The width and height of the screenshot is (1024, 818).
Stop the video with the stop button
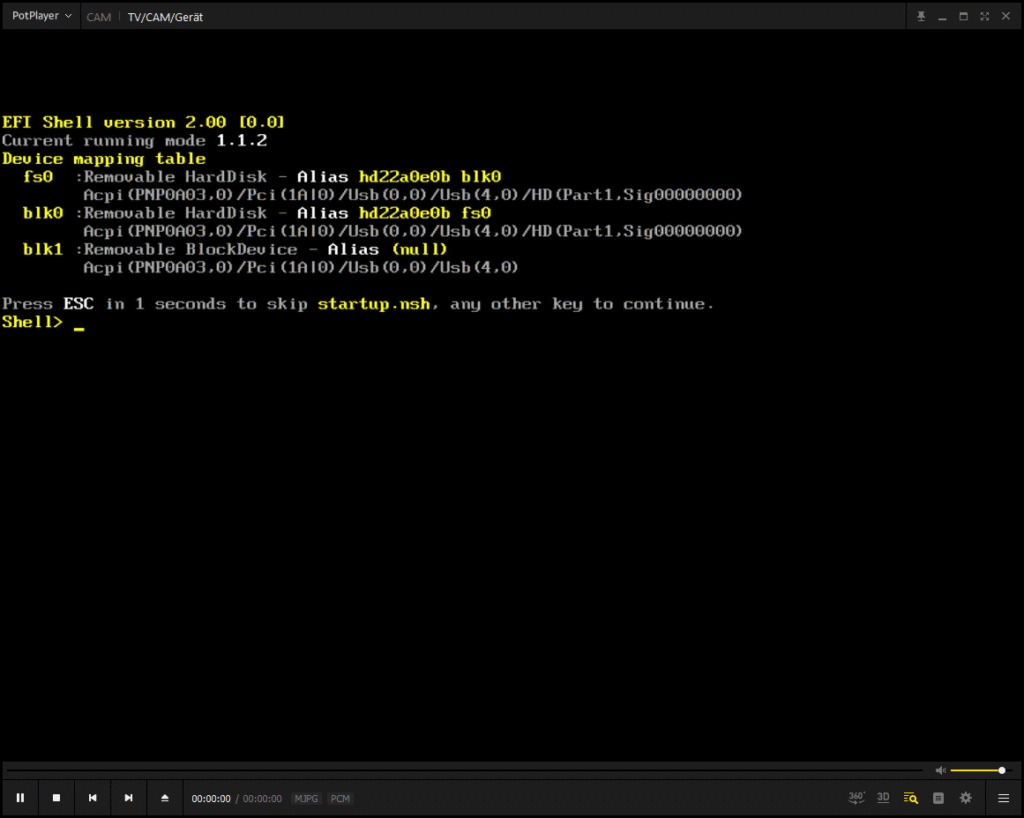tap(56, 798)
